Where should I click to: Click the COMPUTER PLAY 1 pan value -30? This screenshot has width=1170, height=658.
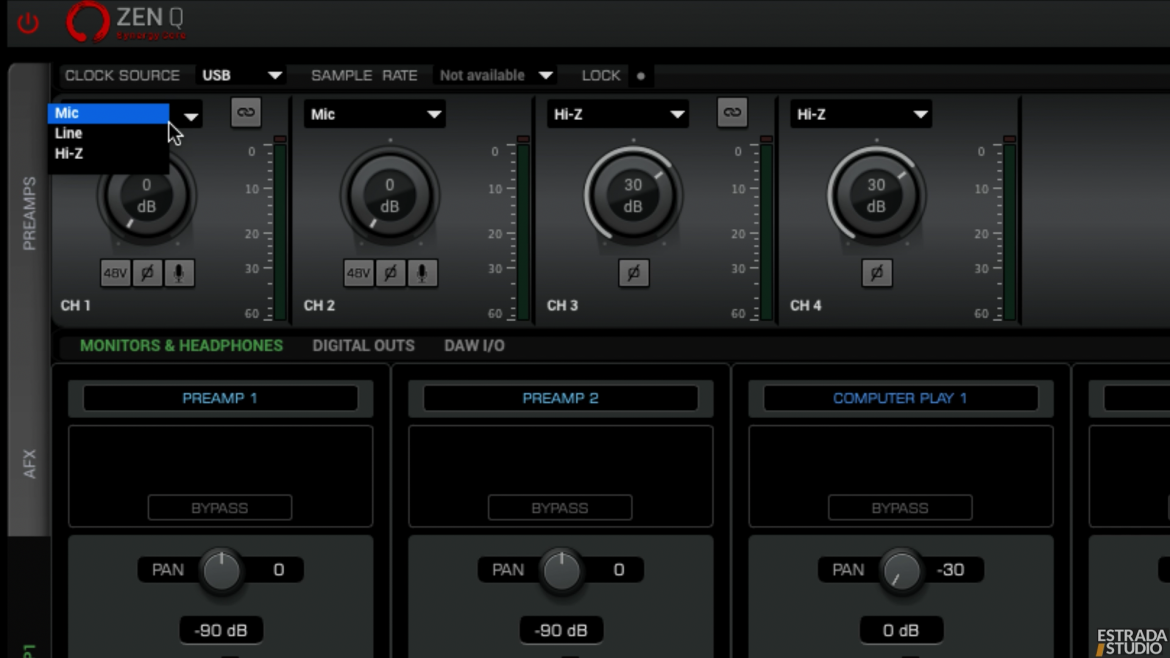(951, 570)
